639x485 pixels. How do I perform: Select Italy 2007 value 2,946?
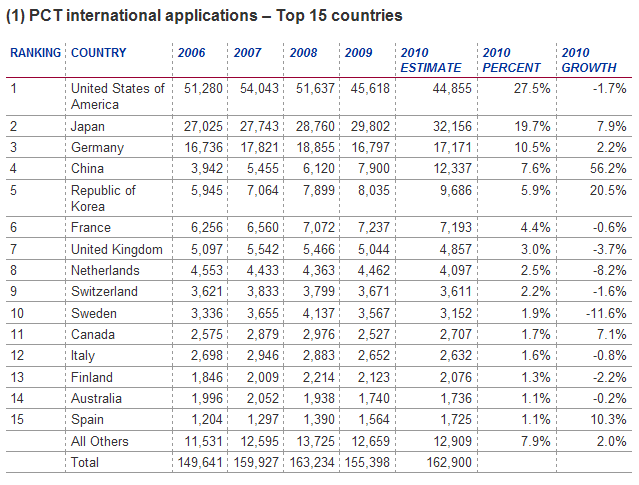coord(263,356)
